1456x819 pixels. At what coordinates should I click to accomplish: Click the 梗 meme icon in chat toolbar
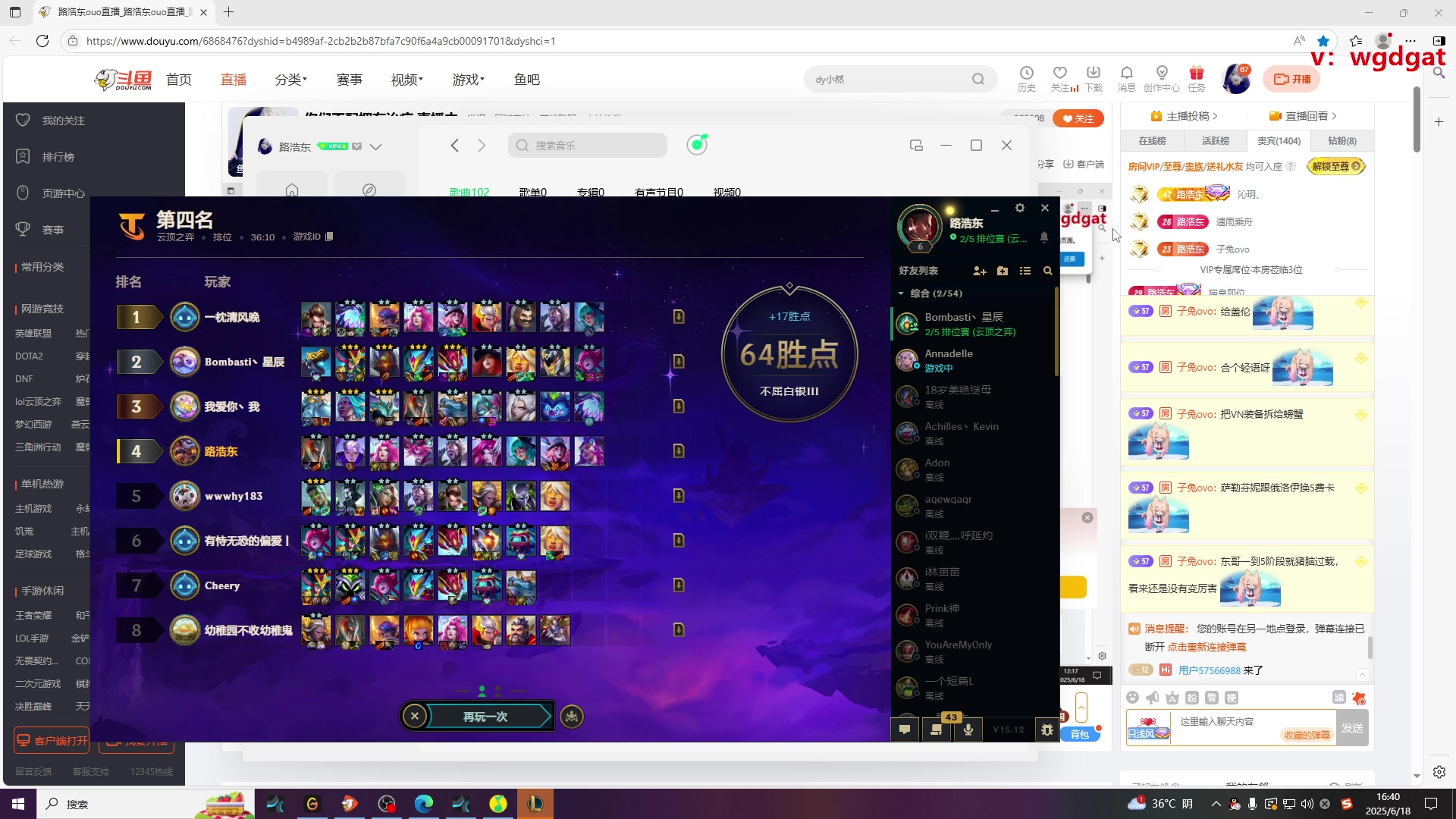pos(1232,698)
